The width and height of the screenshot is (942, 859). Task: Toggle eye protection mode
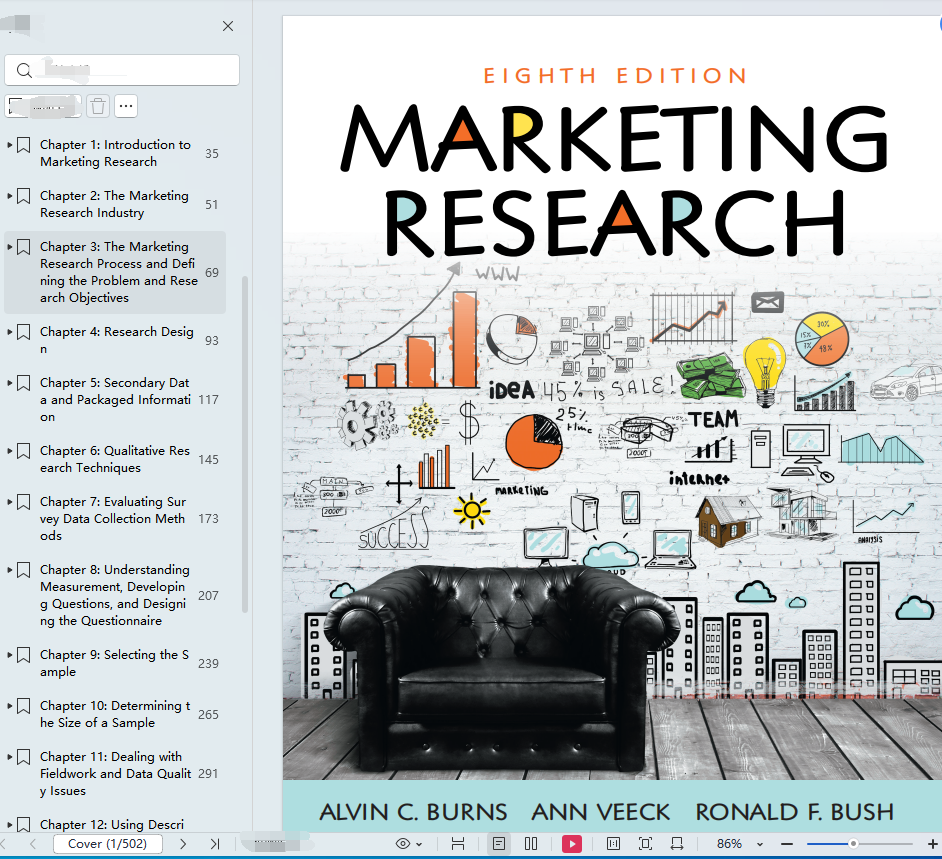(x=403, y=844)
